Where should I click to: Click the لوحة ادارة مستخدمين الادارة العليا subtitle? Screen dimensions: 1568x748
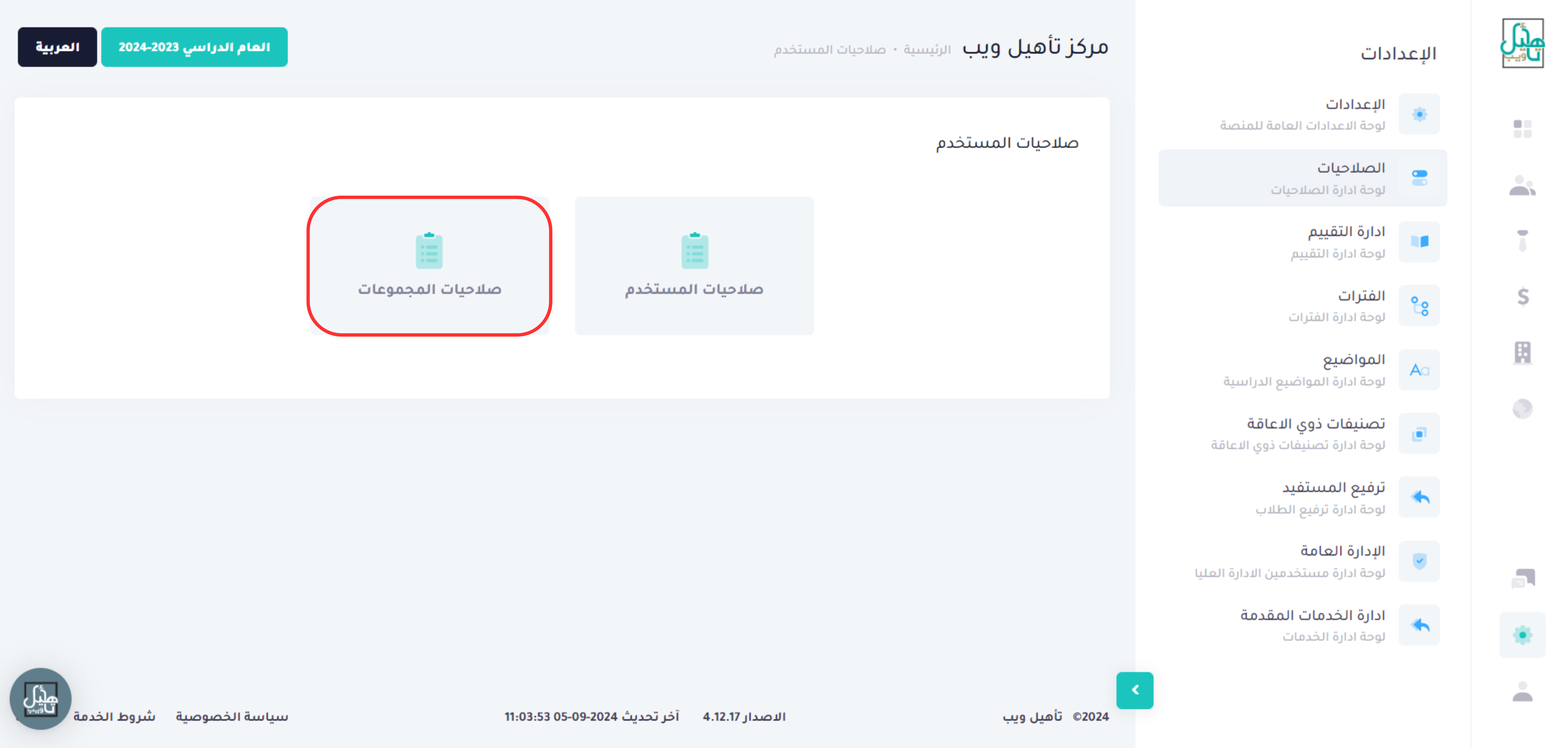click(x=1289, y=573)
